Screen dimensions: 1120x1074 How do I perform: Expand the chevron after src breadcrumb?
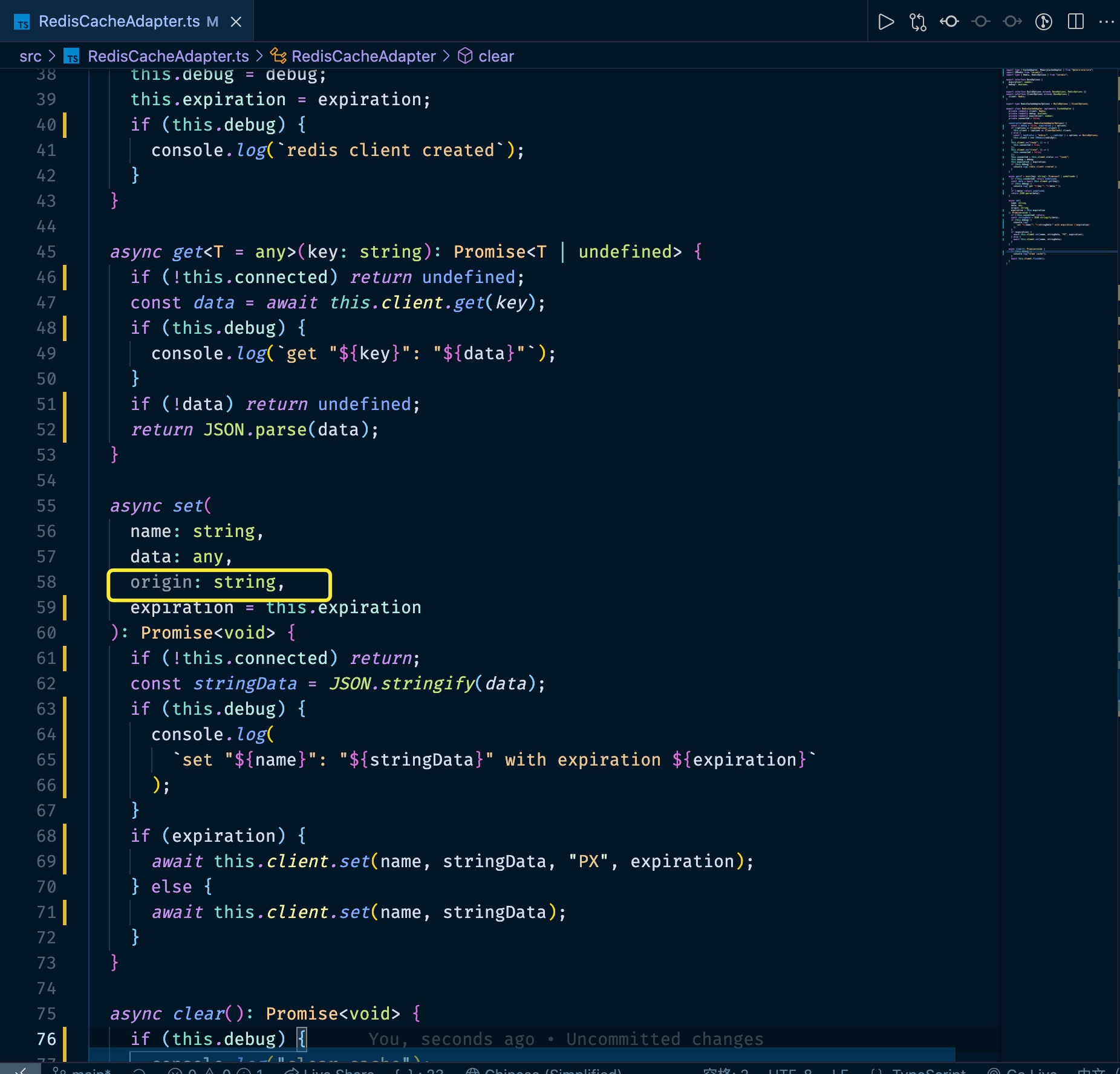pyautogui.click(x=53, y=56)
